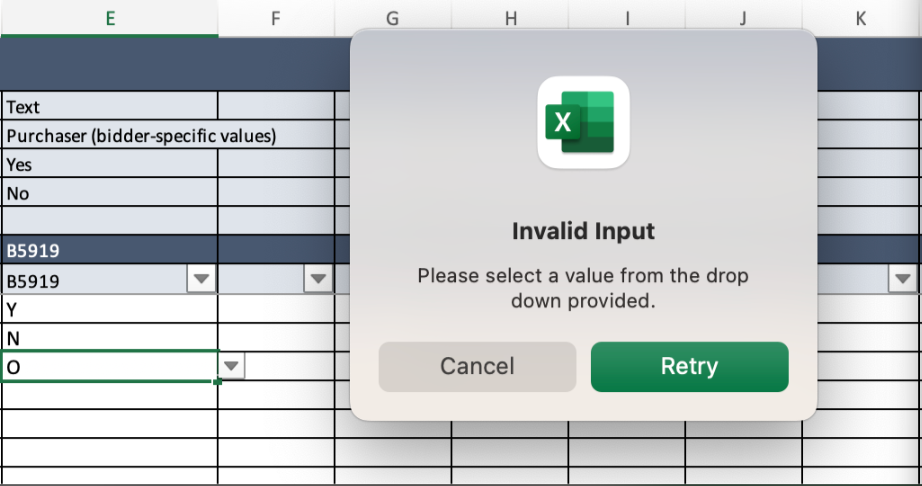Select the column K header

click(x=861, y=18)
